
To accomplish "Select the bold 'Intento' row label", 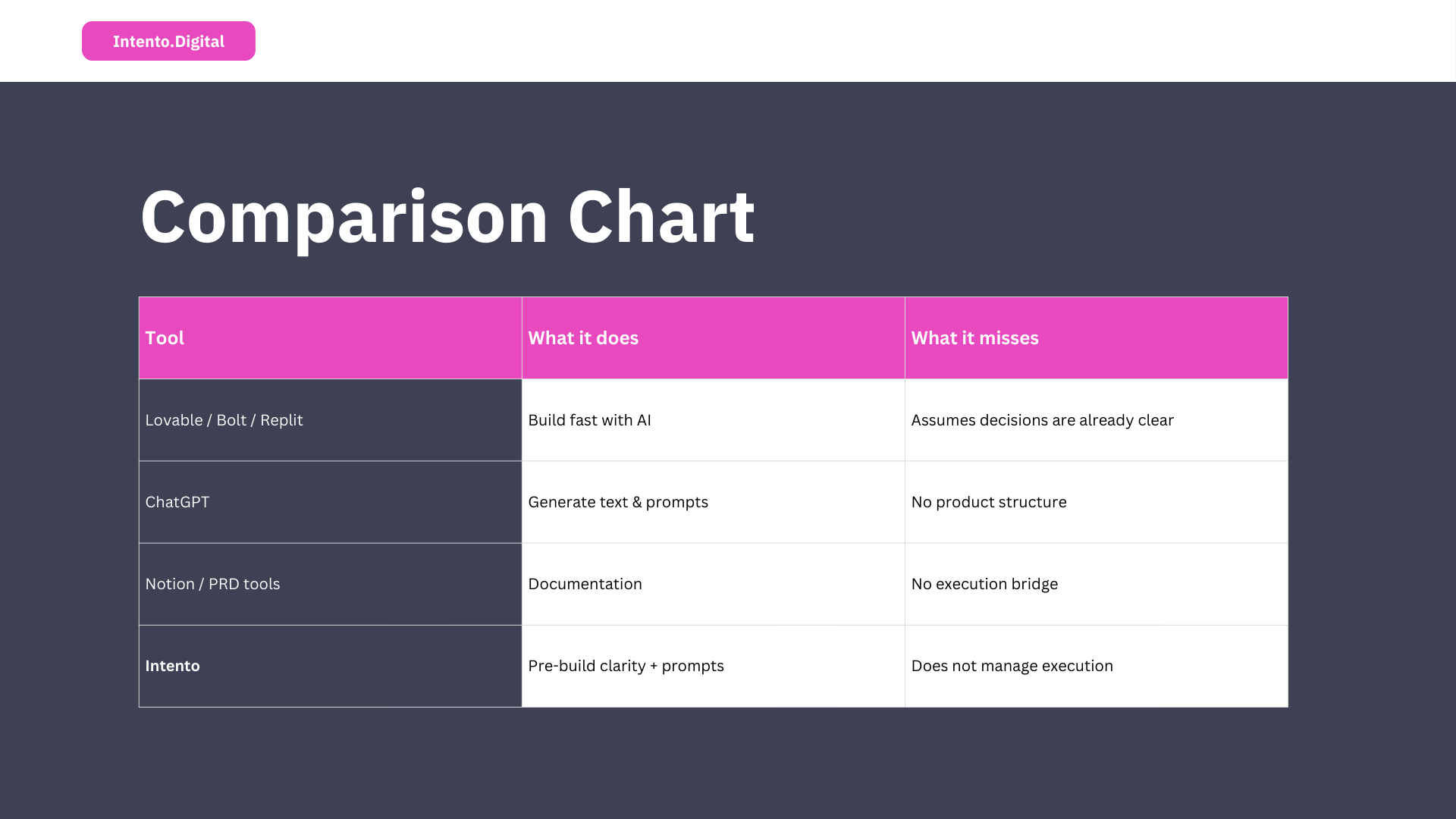I will click(x=173, y=666).
